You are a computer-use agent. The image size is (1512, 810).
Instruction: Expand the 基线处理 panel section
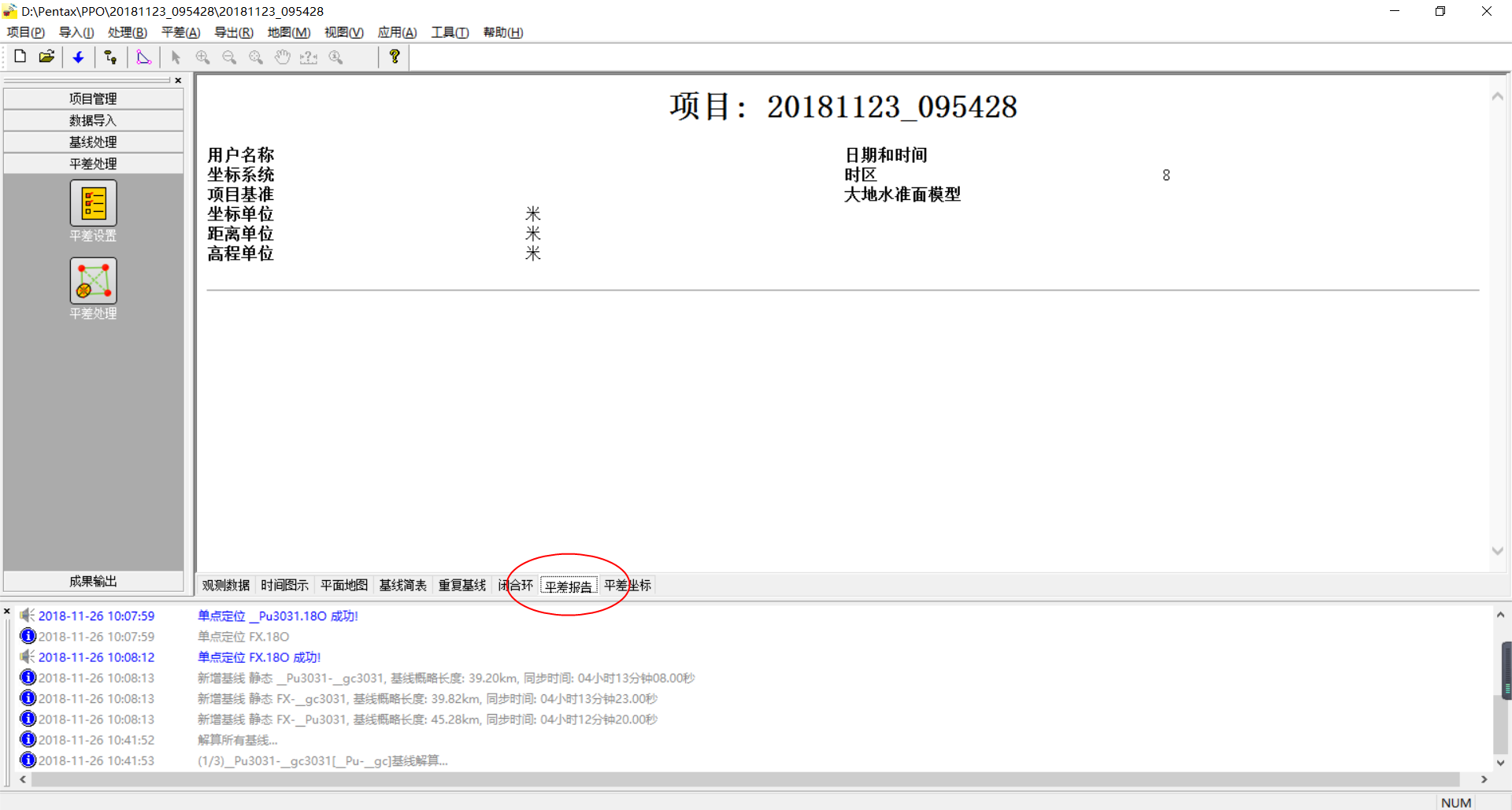(93, 142)
